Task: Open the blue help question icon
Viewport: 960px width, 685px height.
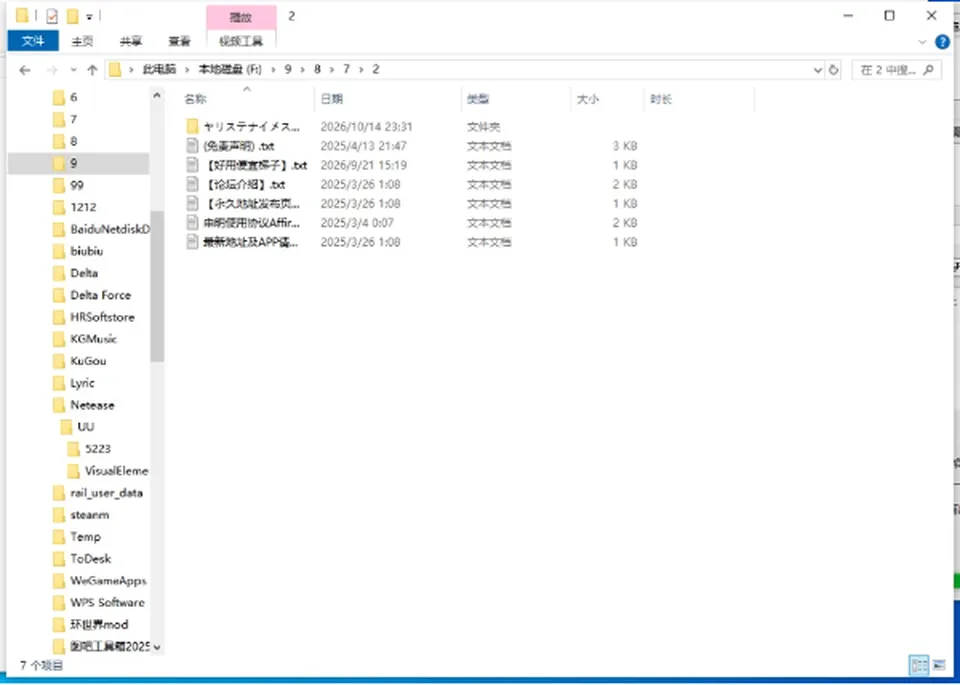Action: [x=942, y=42]
